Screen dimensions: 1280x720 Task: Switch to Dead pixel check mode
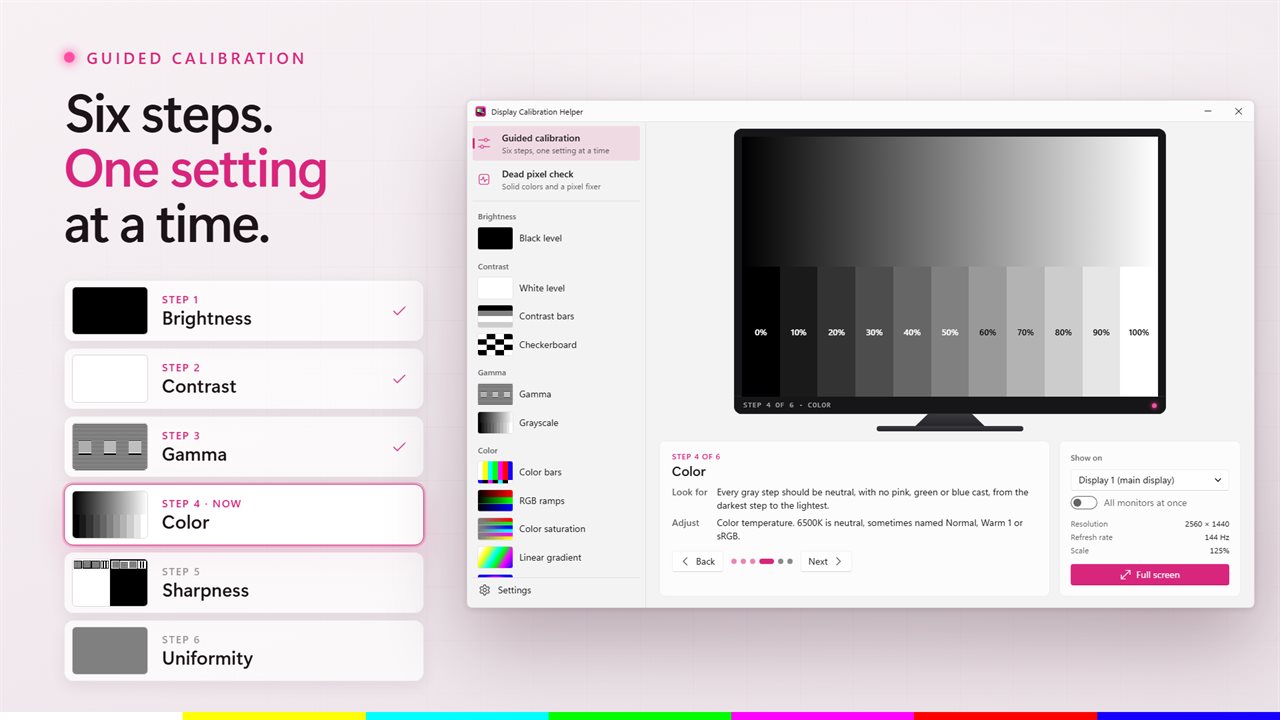tap(556, 179)
